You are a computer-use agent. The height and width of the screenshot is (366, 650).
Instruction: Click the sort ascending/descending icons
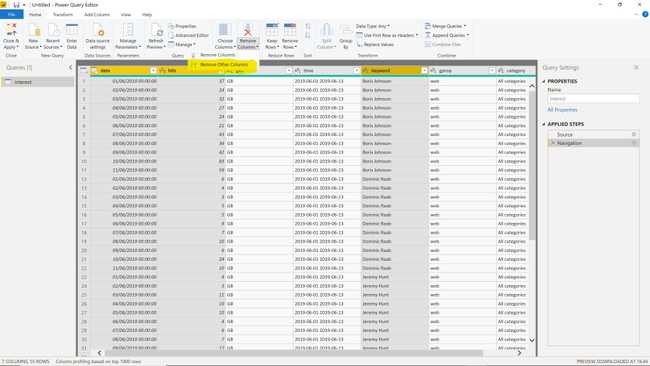point(308,31)
